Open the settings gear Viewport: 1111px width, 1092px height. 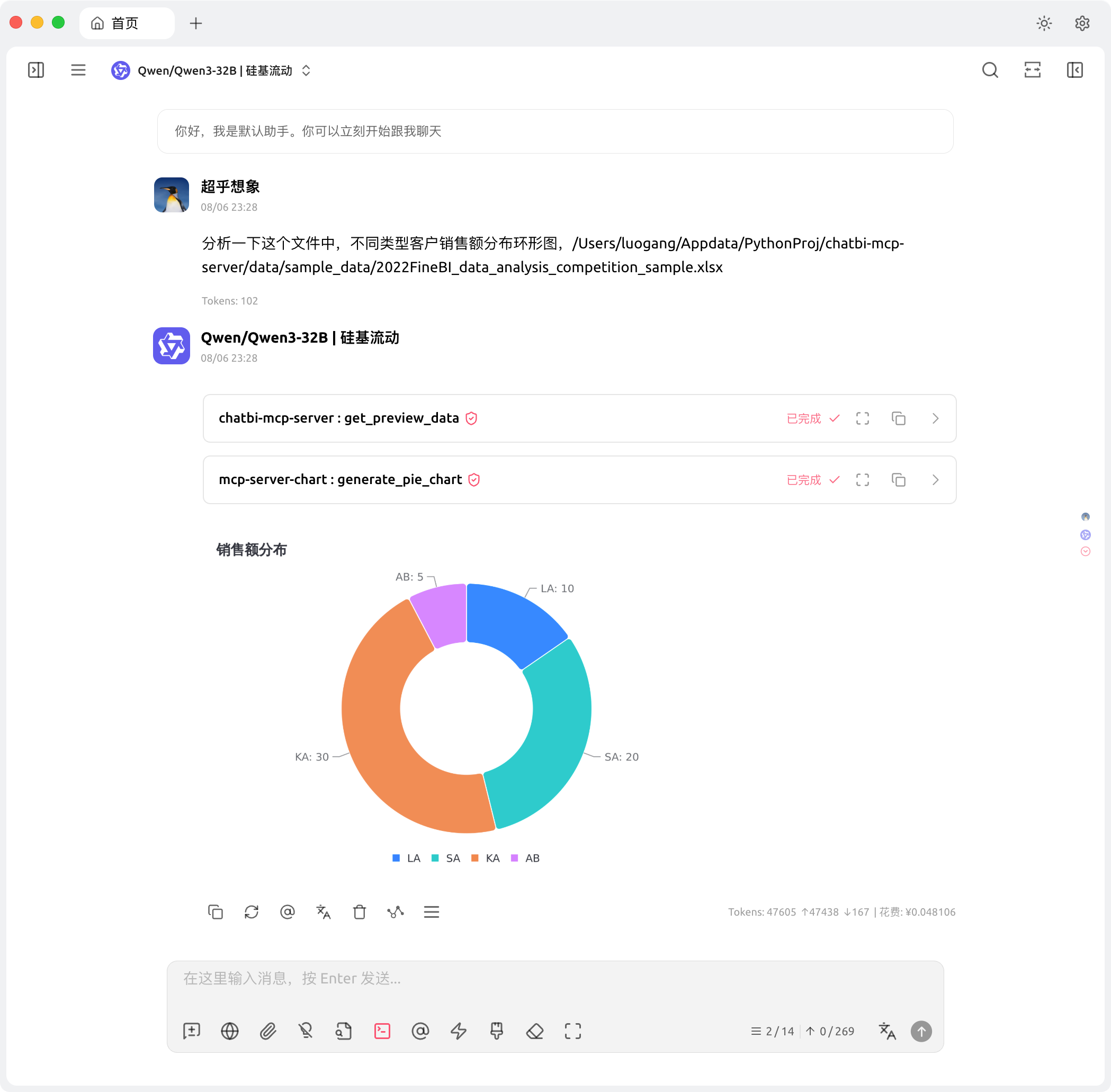pyautogui.click(x=1082, y=23)
